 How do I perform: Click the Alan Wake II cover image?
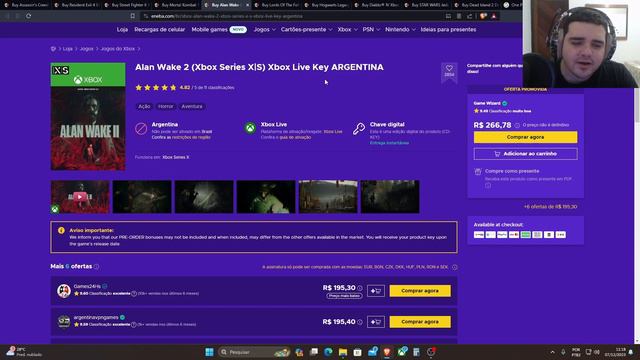(88, 116)
